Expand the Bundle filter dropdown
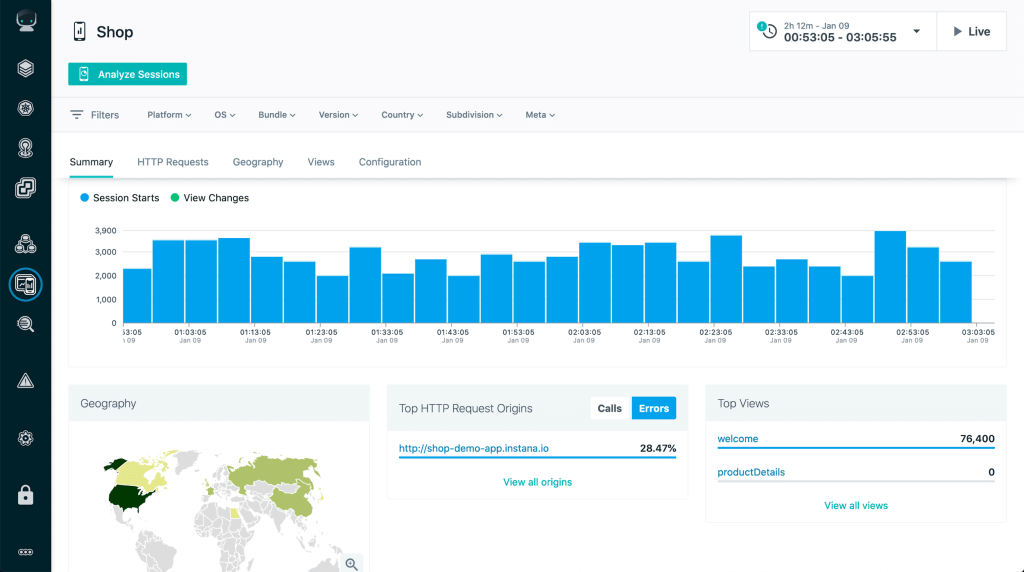1024x572 pixels. click(x=277, y=115)
